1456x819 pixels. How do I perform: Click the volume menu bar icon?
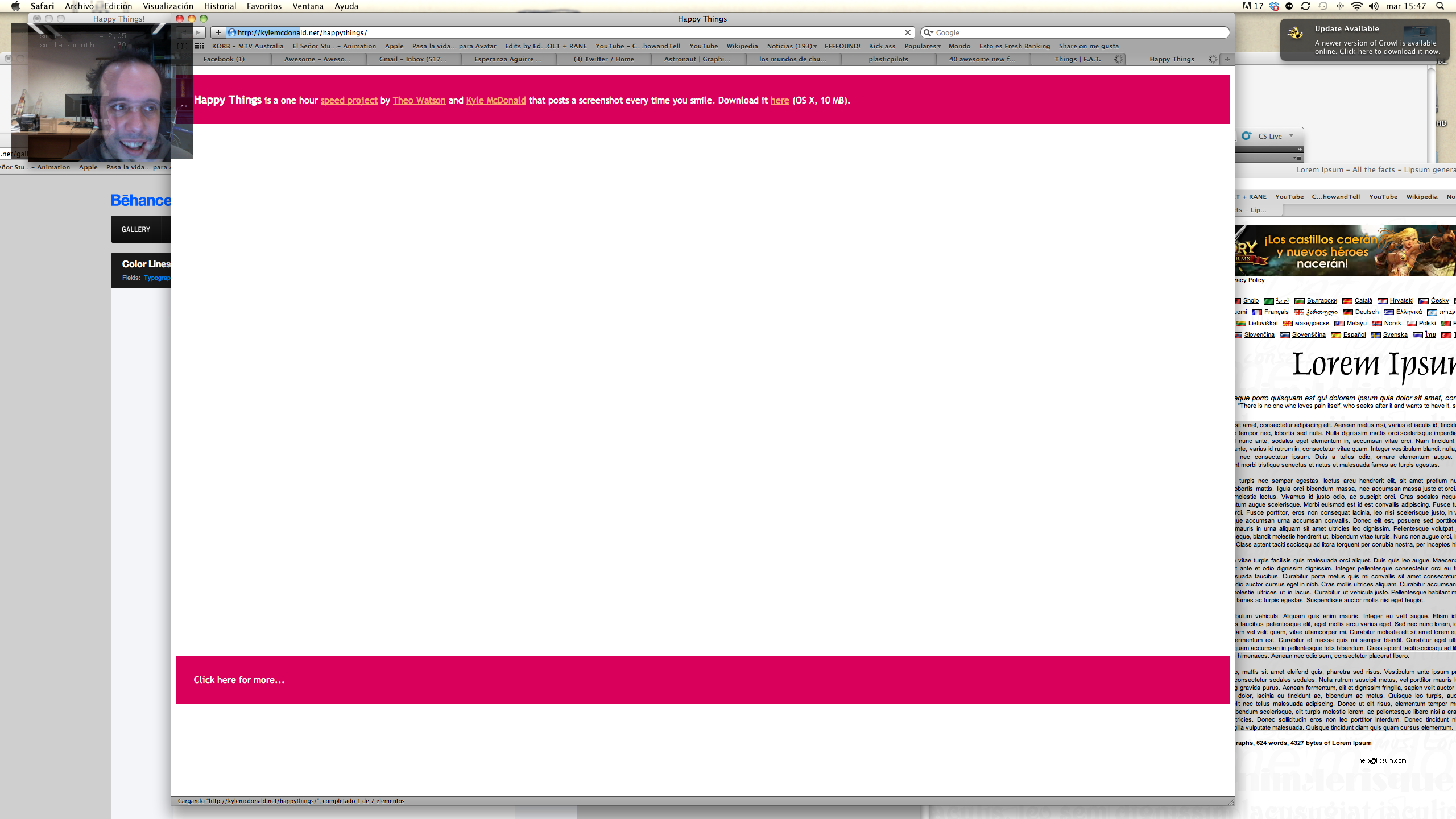1374,6
